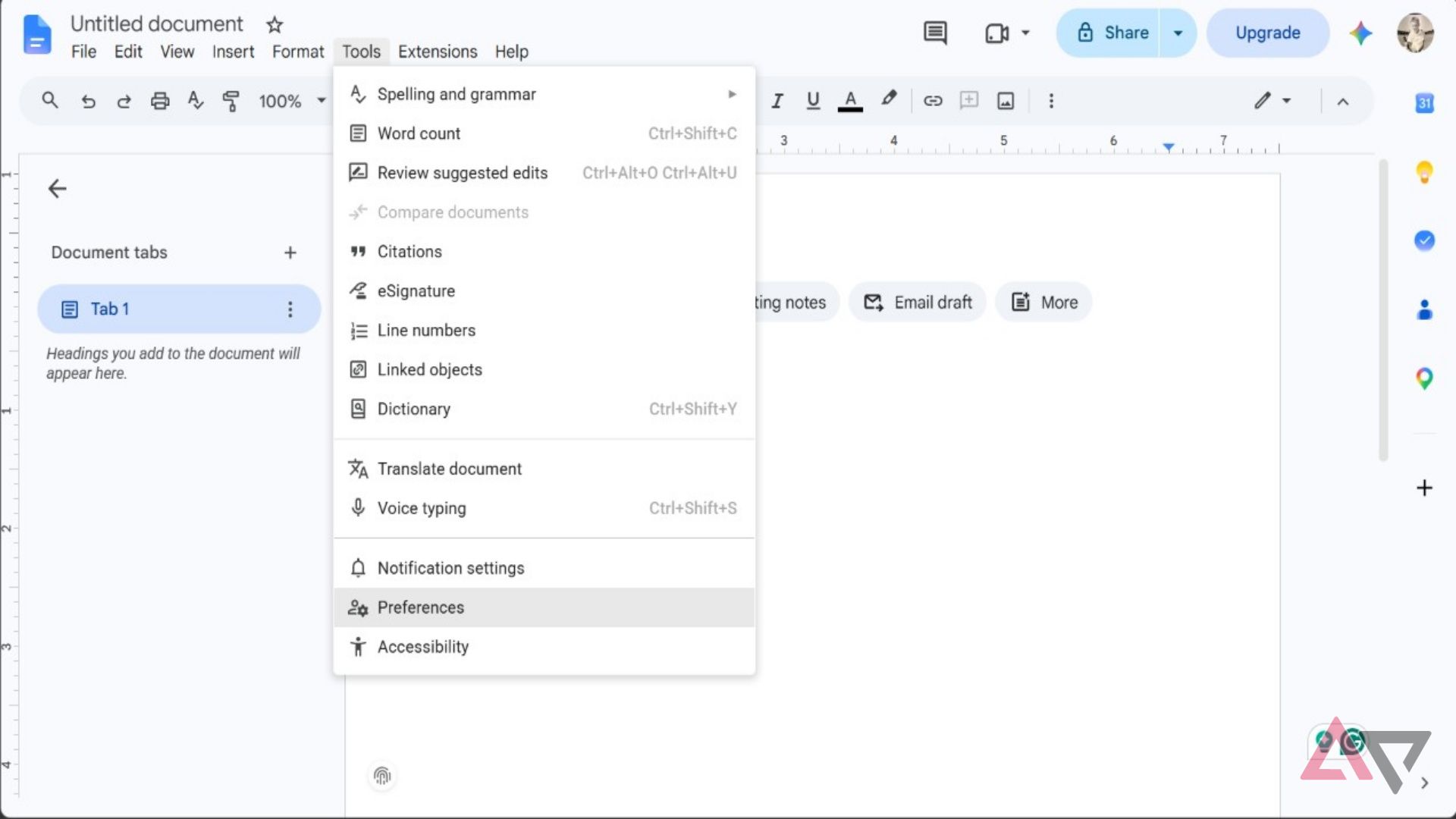1456x819 pixels.
Task: Expand Spelling and grammar submenu
Action: (544, 94)
